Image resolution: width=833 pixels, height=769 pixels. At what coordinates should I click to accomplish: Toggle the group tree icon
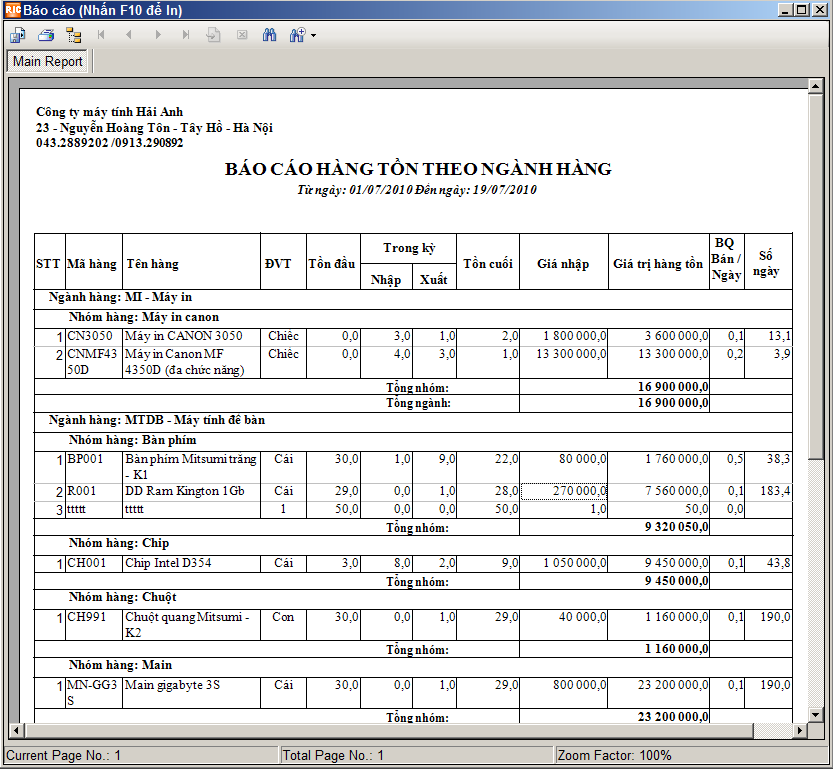[74, 35]
